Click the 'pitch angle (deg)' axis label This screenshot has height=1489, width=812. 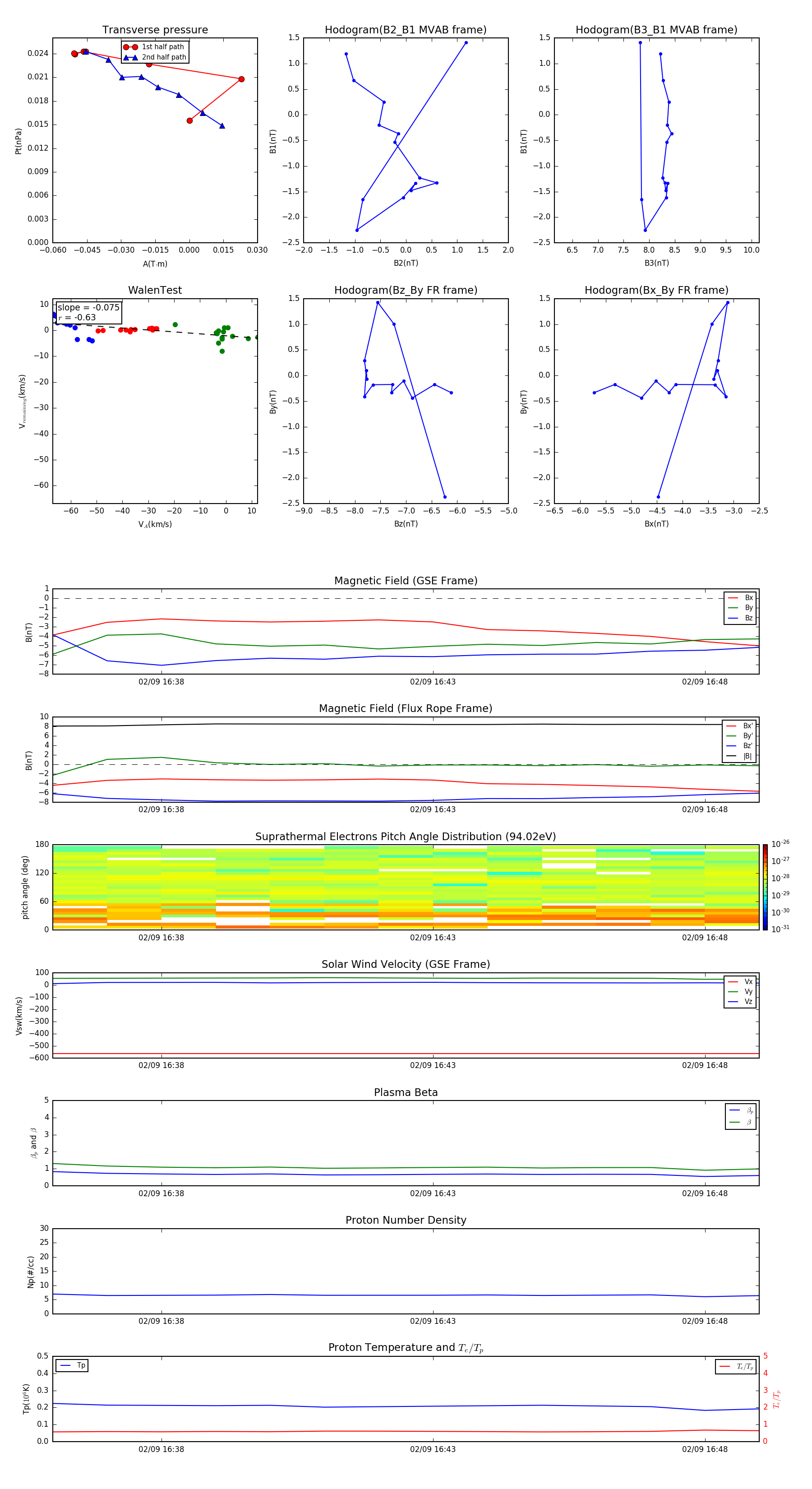25,887
